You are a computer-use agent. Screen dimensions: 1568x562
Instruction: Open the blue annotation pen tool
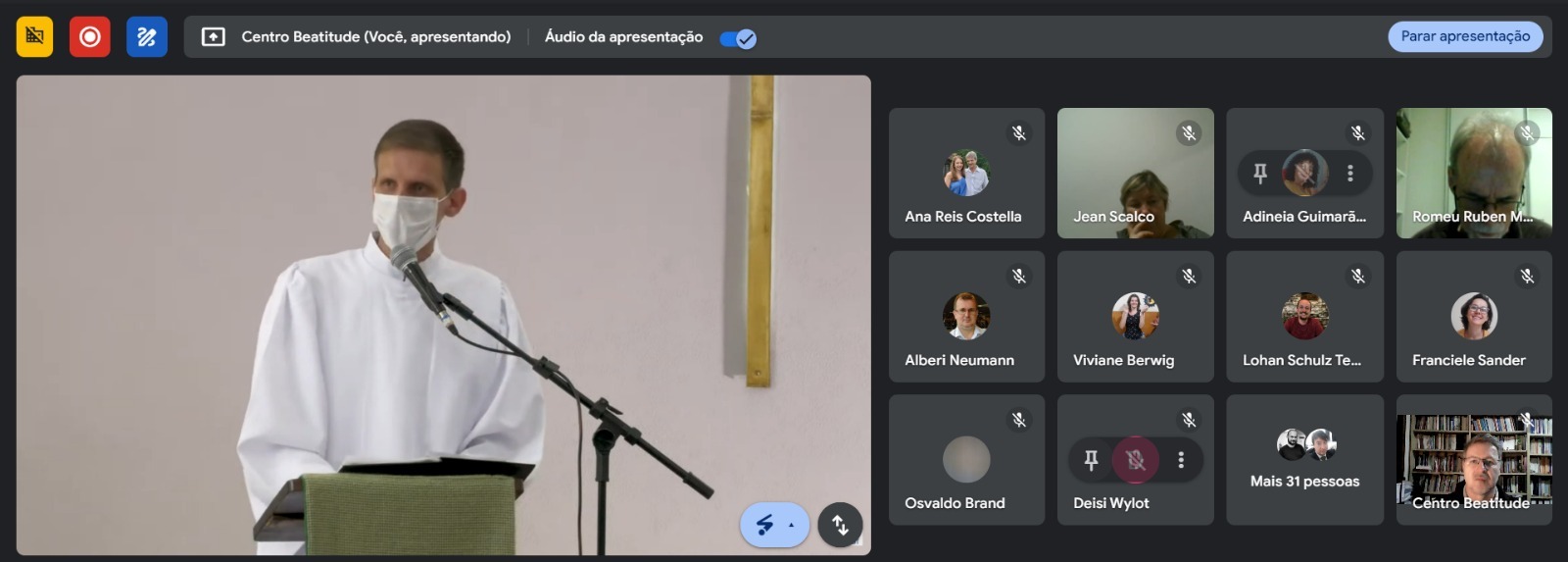click(147, 37)
